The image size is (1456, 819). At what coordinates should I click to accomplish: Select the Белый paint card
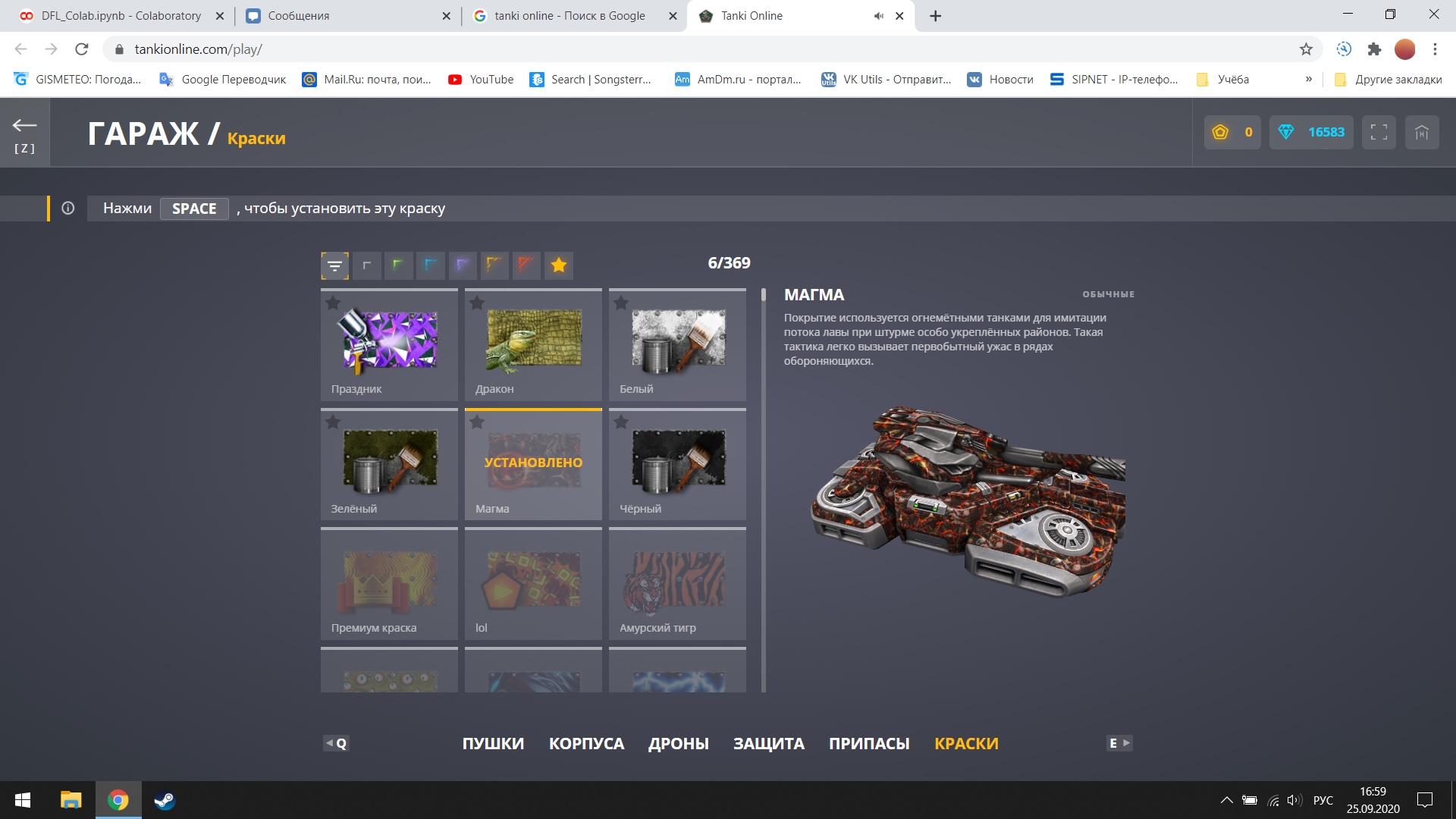tap(677, 345)
